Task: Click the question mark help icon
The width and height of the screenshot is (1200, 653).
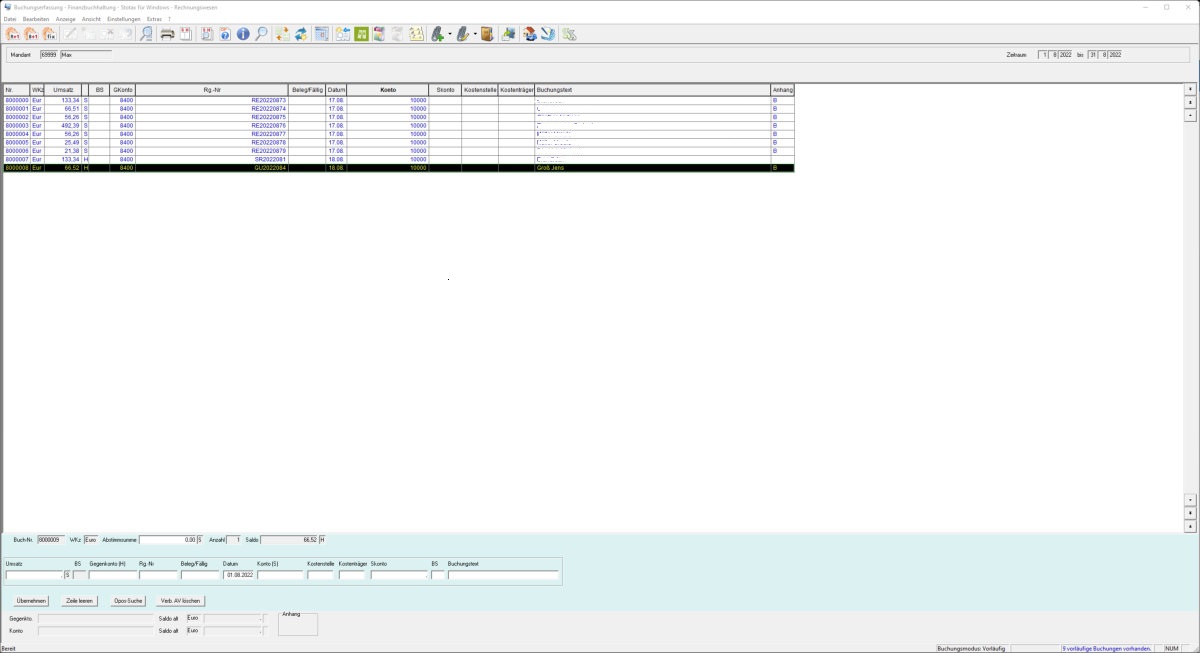Action: click(225, 34)
